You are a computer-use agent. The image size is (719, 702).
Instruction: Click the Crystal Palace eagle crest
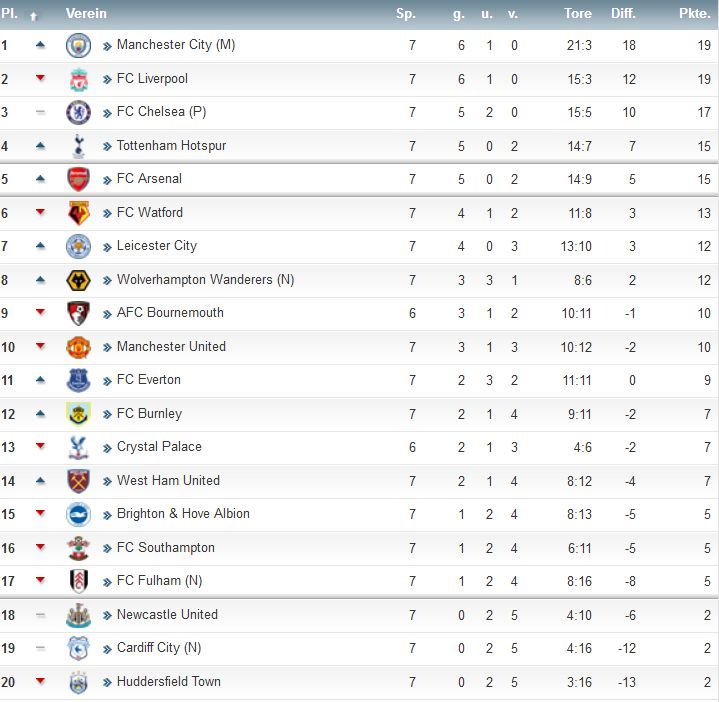click(78, 448)
